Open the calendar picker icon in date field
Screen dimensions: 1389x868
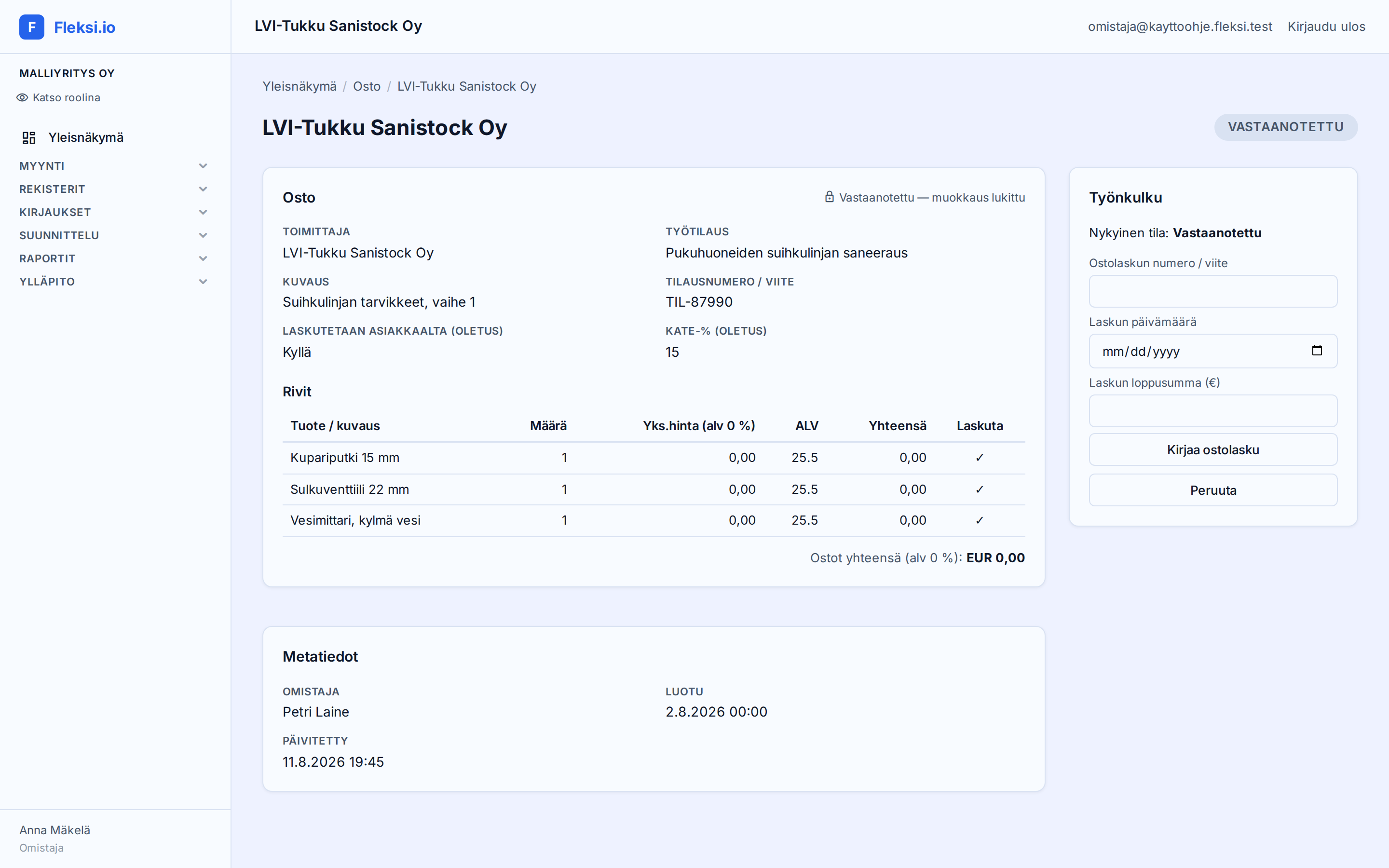point(1317,351)
